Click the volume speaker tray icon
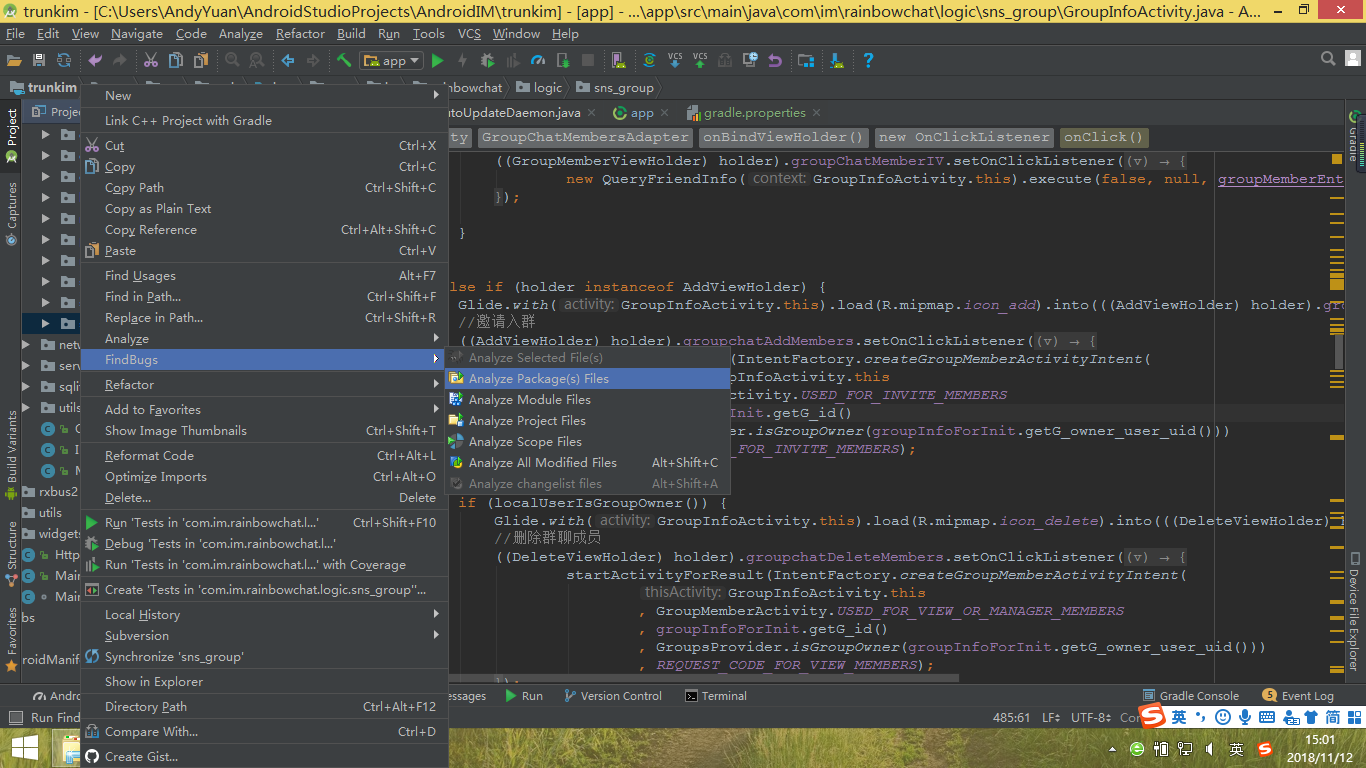1366x768 pixels. (x=1210, y=749)
